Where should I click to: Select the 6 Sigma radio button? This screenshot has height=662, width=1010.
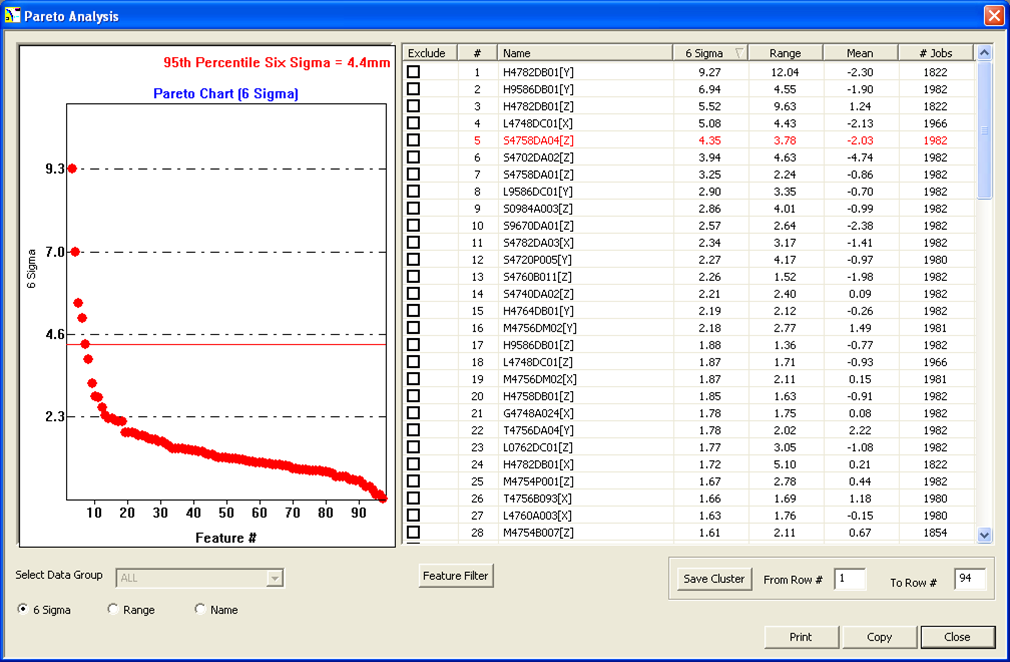[21, 609]
